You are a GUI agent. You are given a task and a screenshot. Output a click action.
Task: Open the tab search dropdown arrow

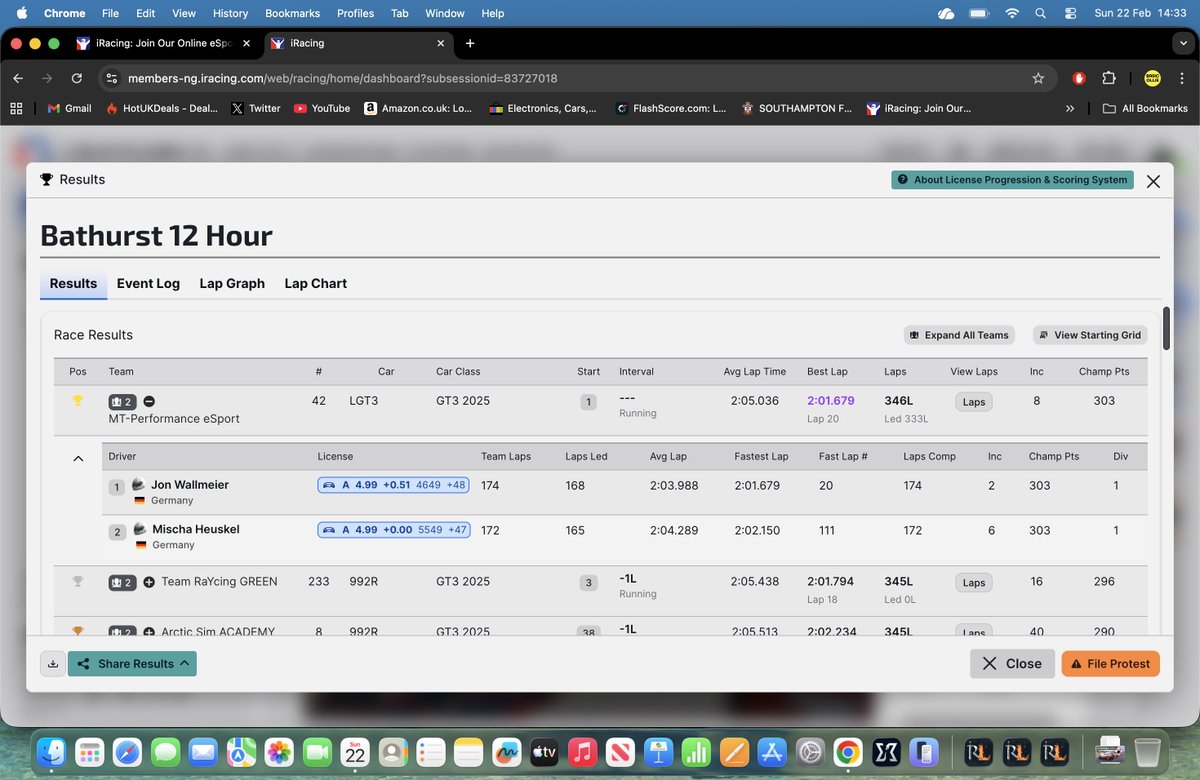(x=1182, y=43)
